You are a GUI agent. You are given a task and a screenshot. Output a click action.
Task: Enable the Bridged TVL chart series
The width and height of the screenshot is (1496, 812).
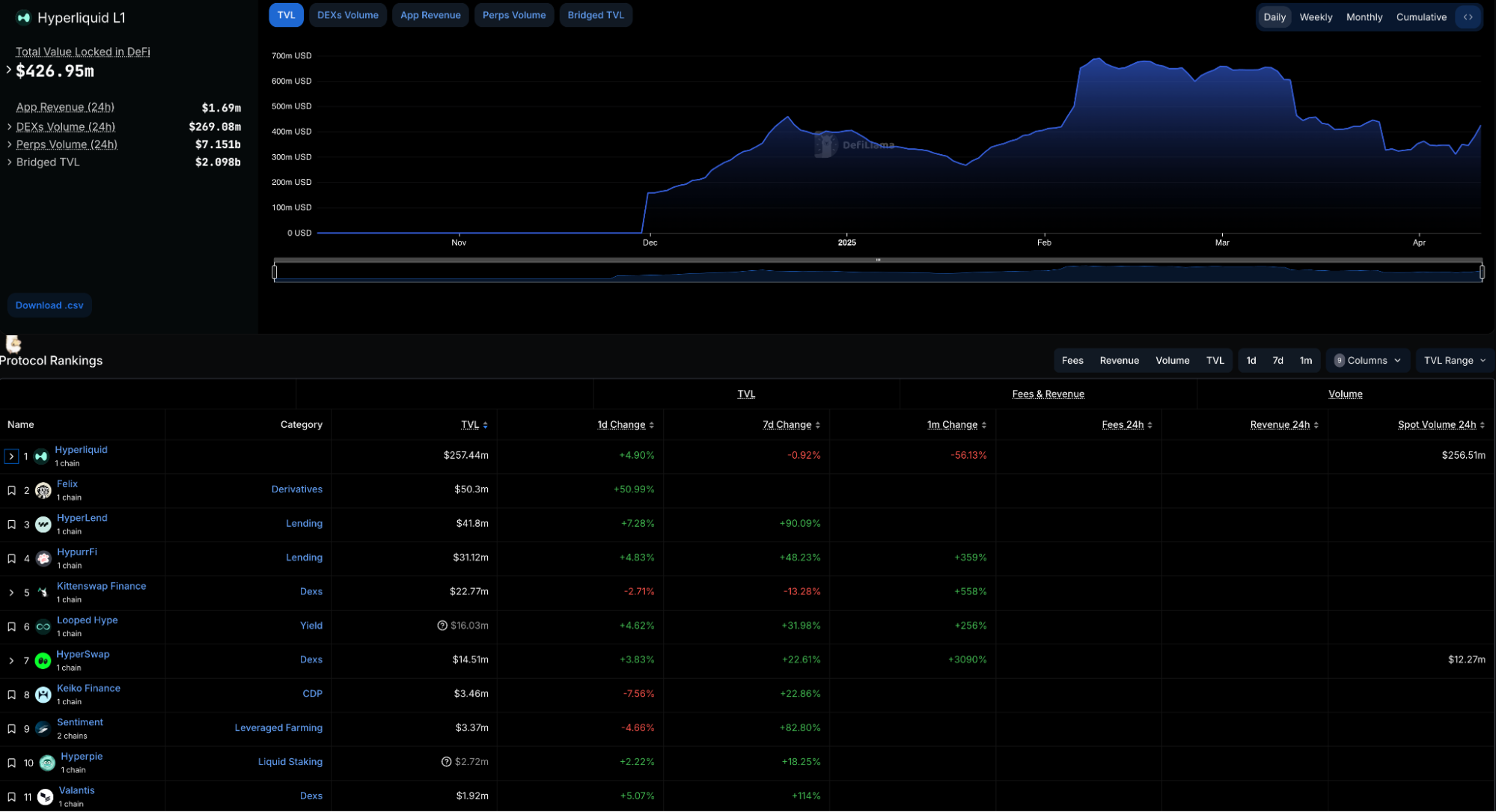(595, 15)
